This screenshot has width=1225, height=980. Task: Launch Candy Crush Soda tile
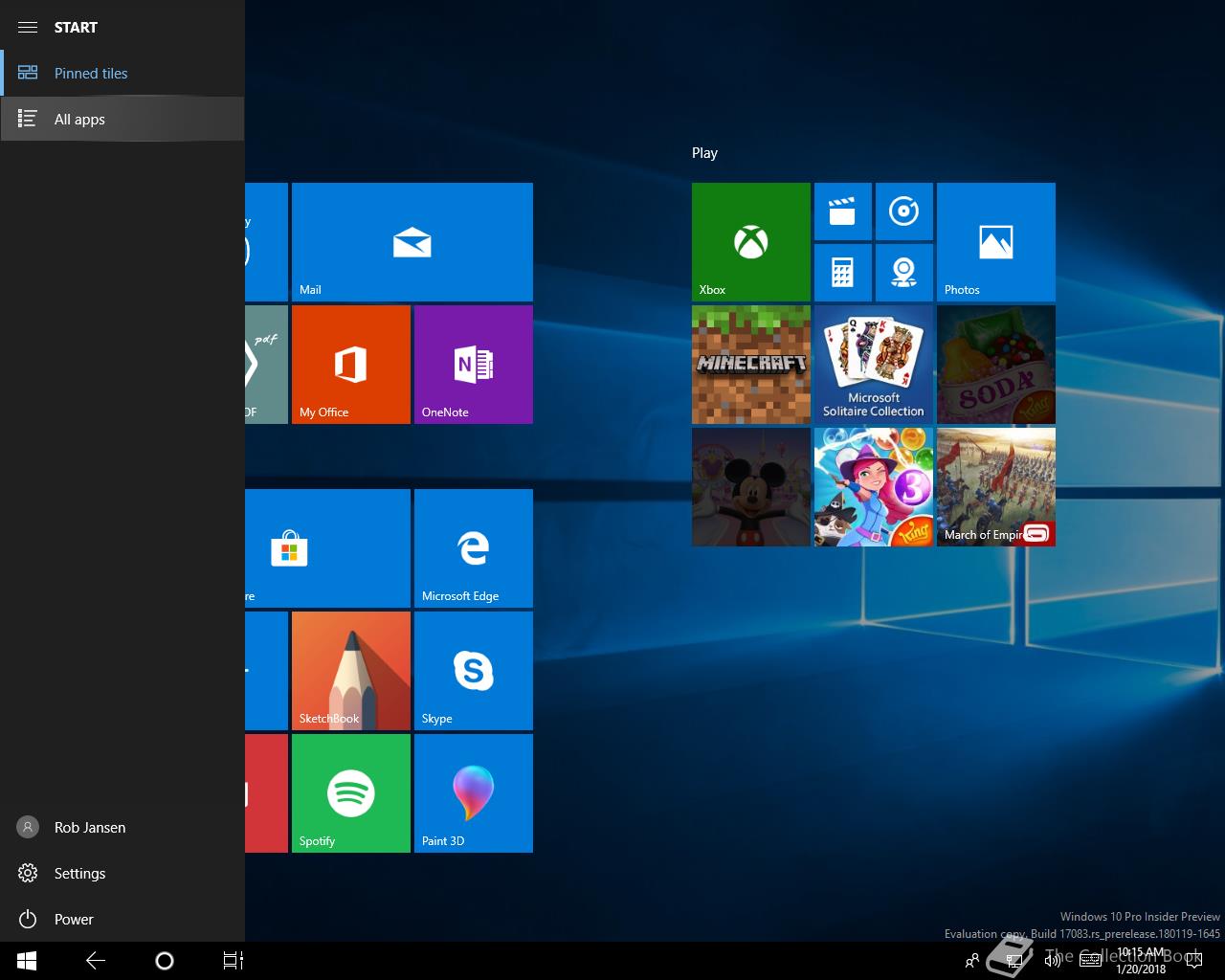click(996, 365)
